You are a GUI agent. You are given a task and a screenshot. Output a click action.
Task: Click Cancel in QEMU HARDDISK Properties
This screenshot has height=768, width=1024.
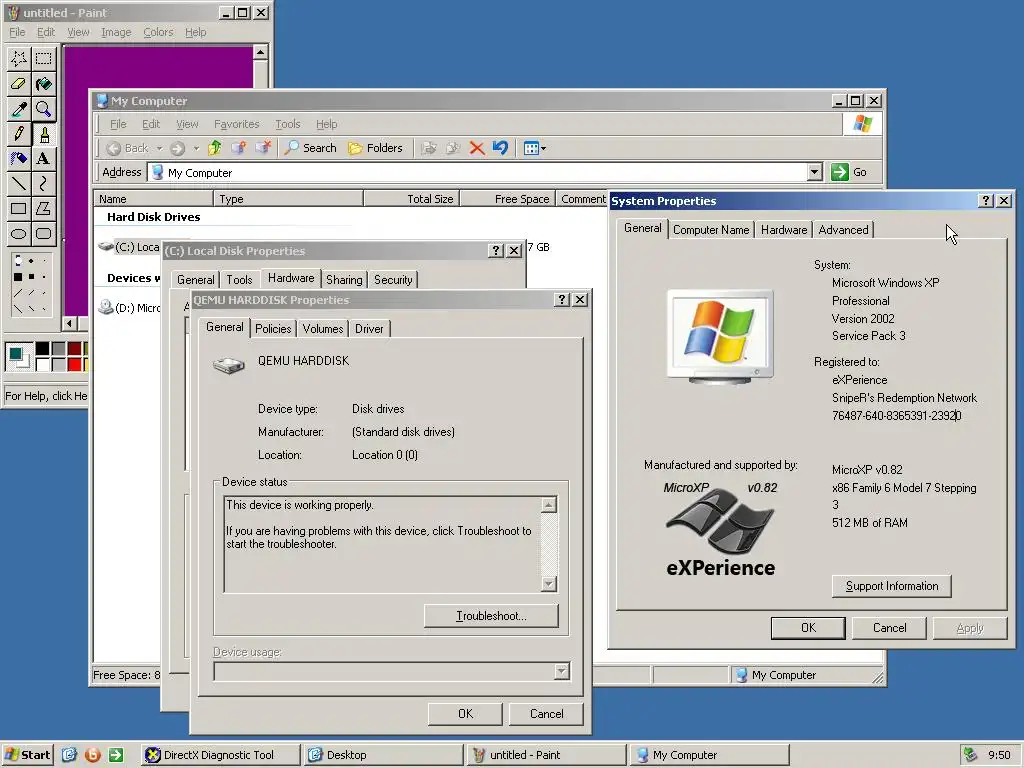(547, 714)
